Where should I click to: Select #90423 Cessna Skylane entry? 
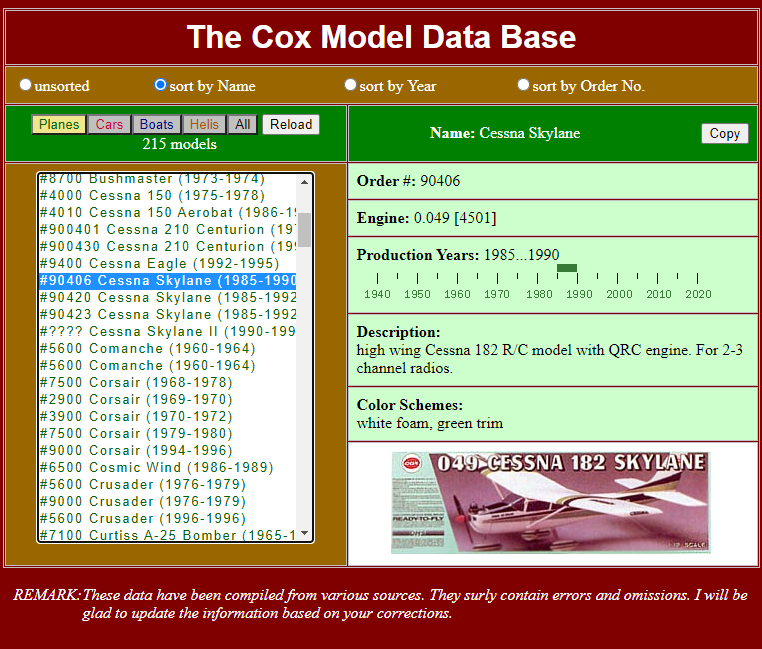[168, 315]
